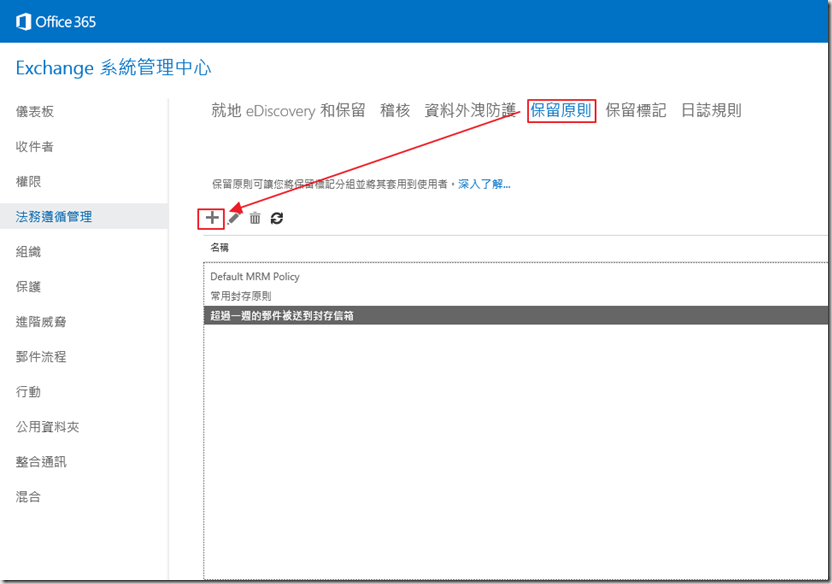This screenshot has width=832, height=584.
Task: Click the trash can delete icon
Action: point(255,217)
